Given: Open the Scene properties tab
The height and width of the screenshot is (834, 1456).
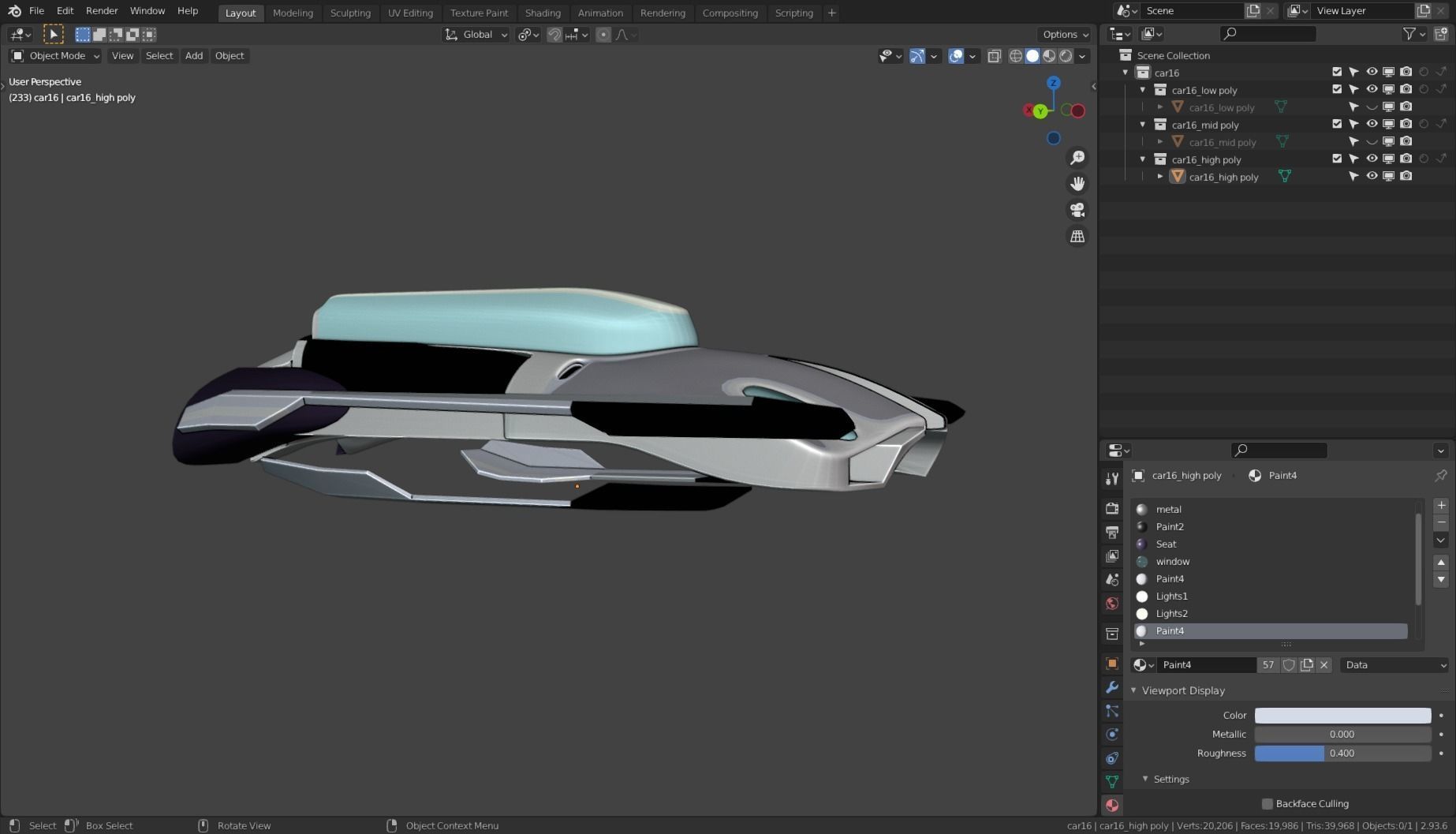Looking at the screenshot, I should 1112,579.
